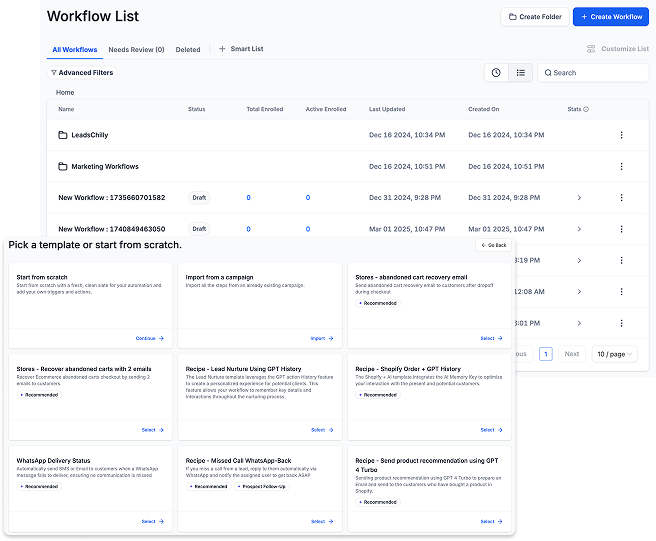
Task: Switch to list view icon
Action: 520,73
